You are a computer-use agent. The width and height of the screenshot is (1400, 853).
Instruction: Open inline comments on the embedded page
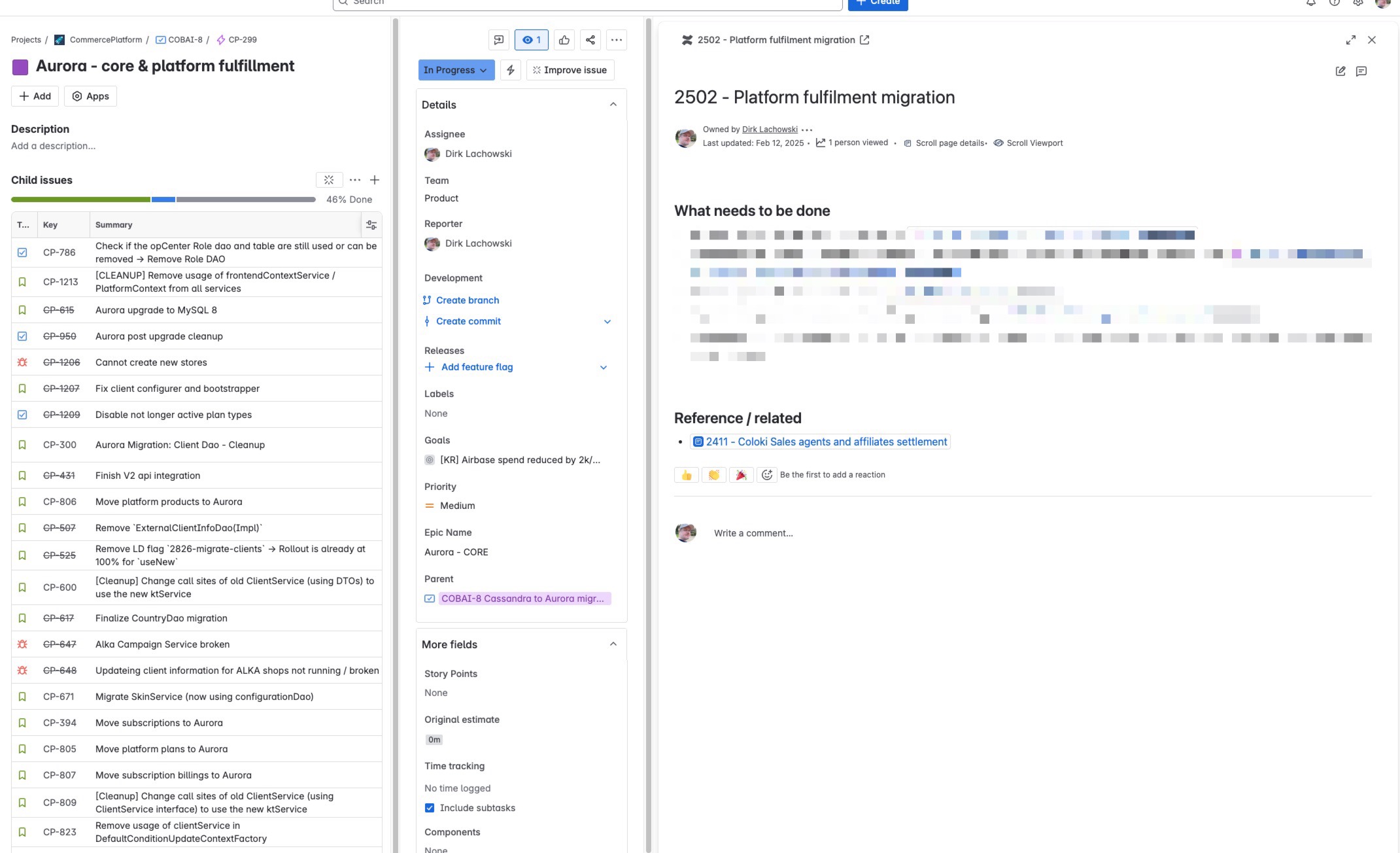tap(1362, 71)
